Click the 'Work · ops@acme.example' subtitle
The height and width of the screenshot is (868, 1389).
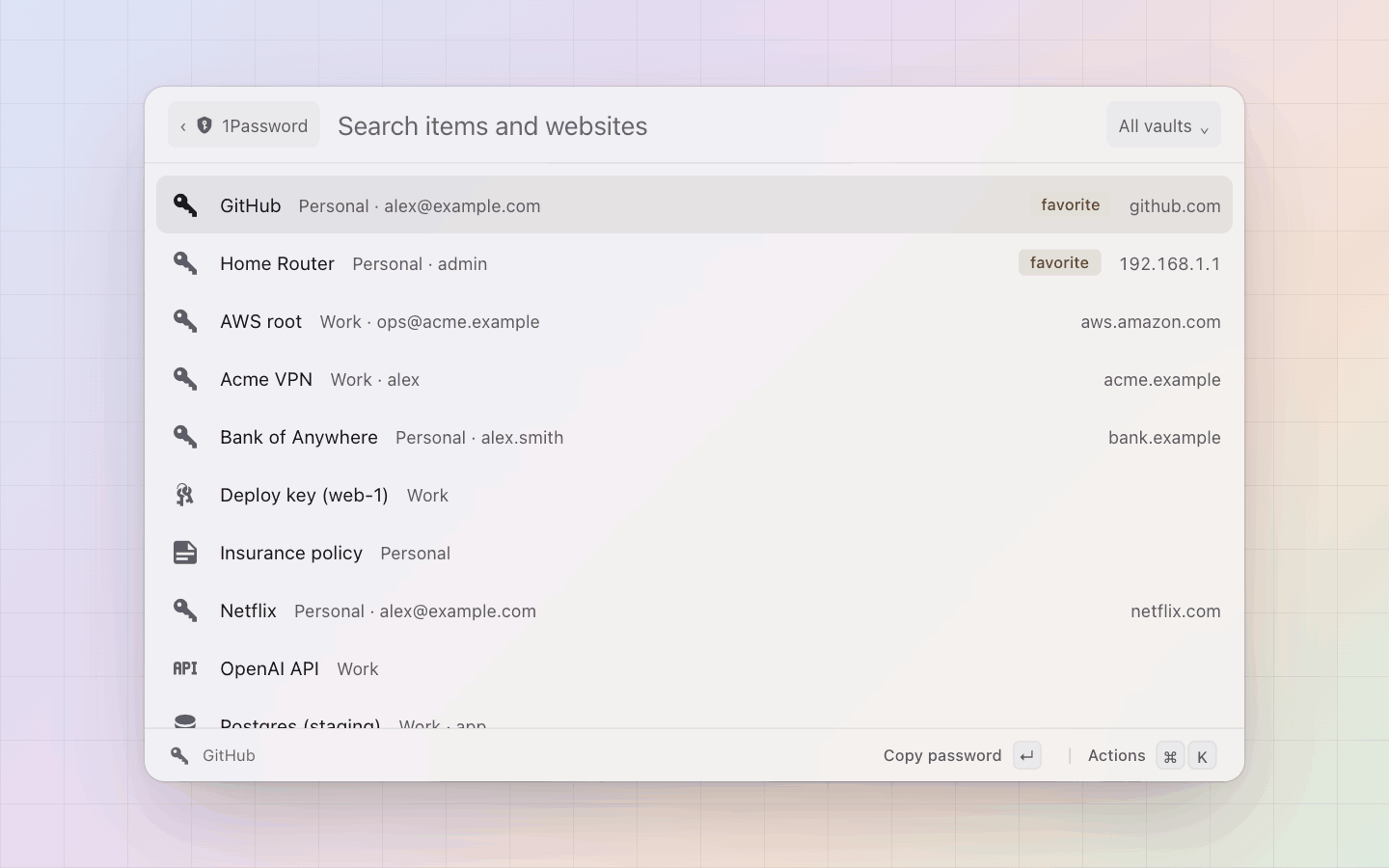coord(430,321)
